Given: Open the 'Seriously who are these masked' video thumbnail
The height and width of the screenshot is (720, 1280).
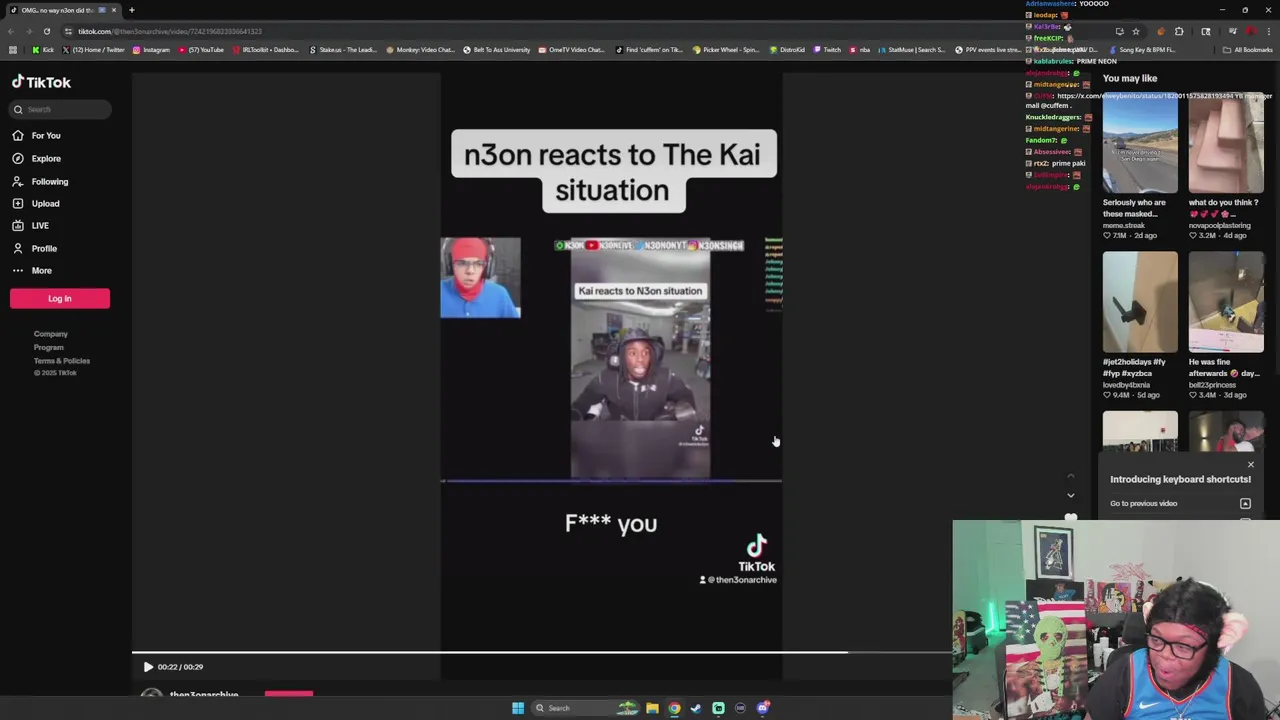Looking at the screenshot, I should (x=1140, y=144).
